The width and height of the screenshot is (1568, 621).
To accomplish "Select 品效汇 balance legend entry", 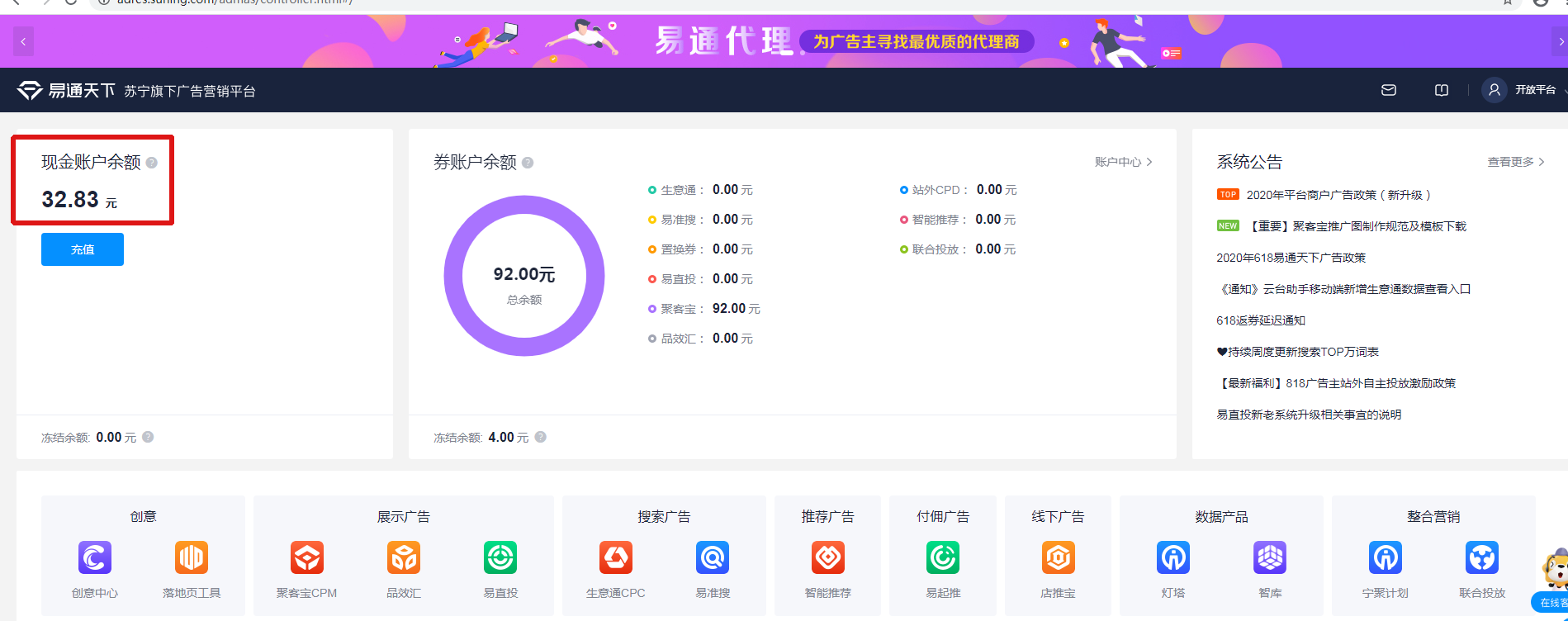I will pos(700,339).
